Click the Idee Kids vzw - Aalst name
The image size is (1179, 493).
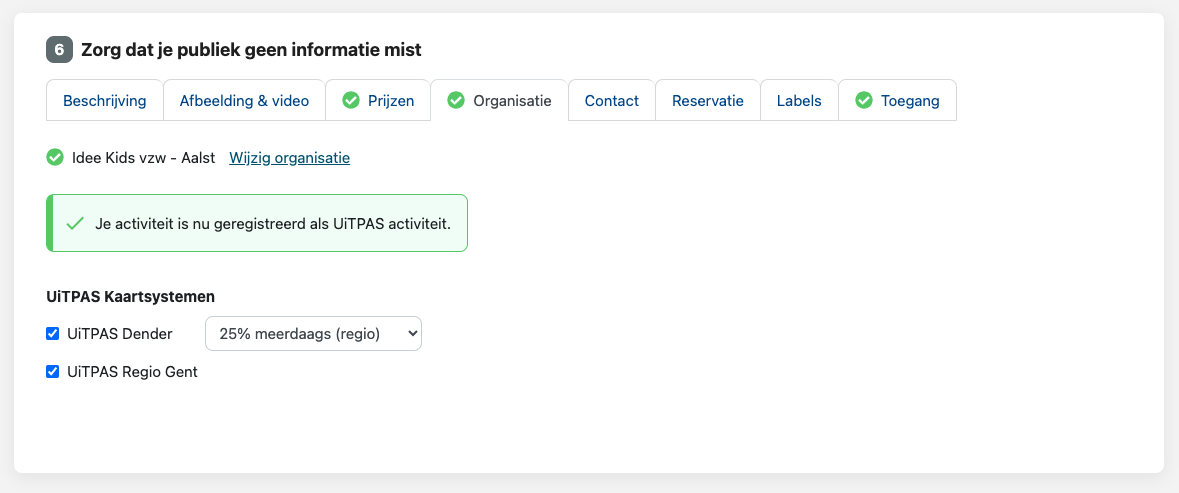coord(144,158)
